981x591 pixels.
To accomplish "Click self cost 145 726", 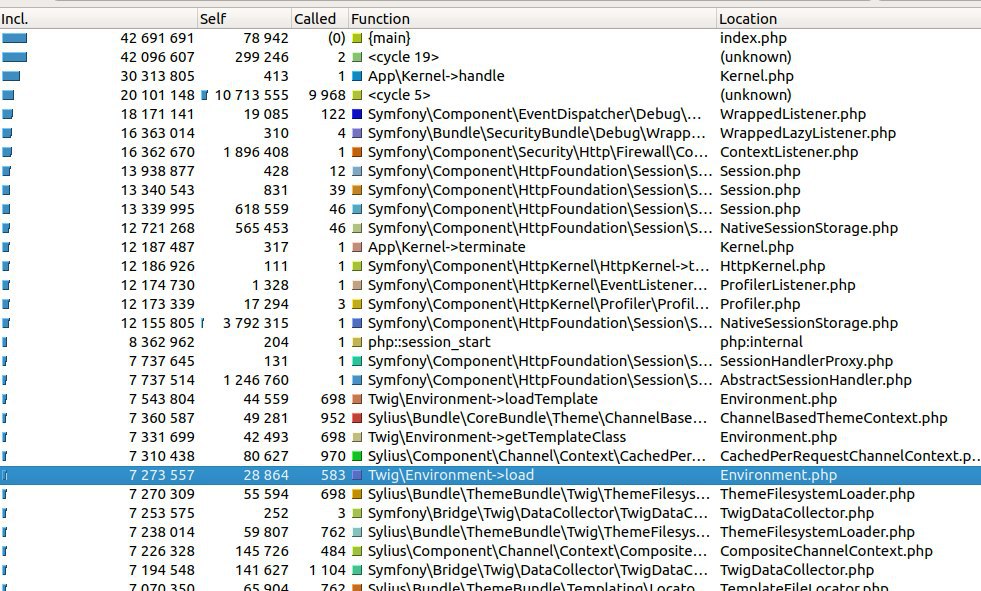I will [262, 551].
